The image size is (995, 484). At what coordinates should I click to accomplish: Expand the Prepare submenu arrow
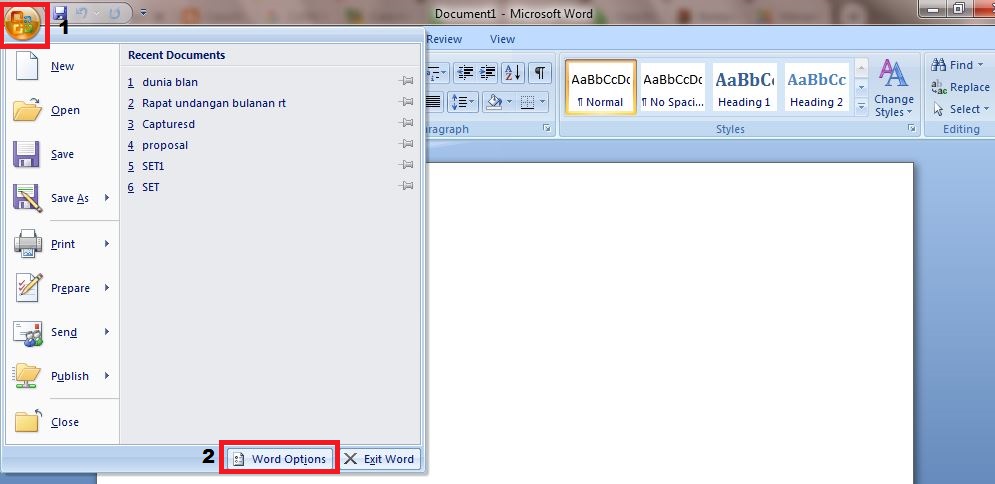(x=107, y=288)
